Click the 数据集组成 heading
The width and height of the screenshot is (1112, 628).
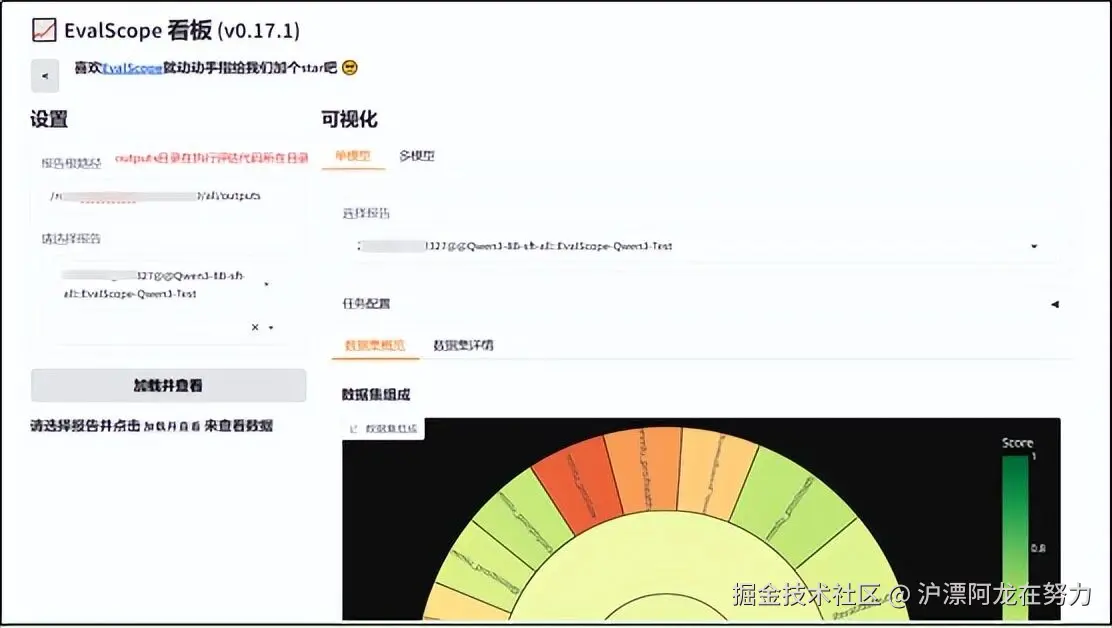point(376,394)
